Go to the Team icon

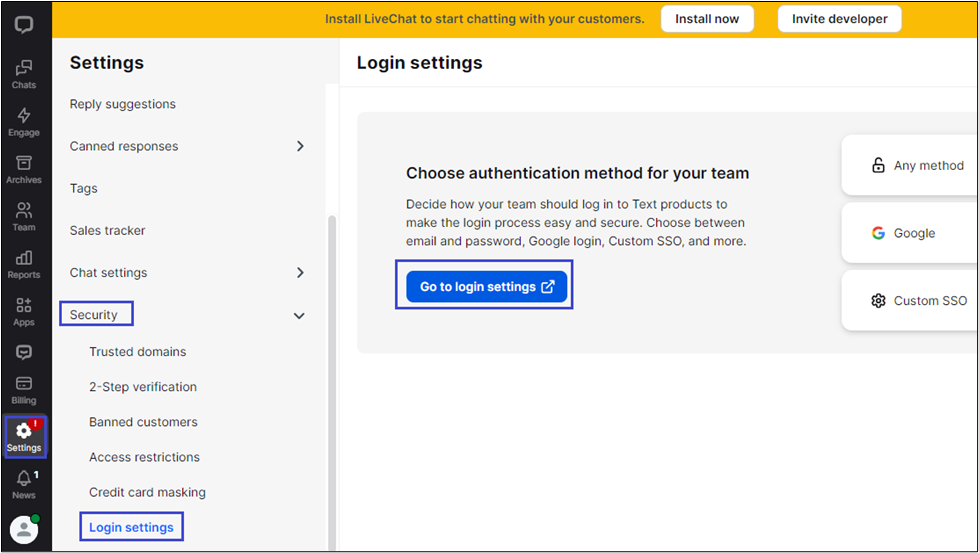pyautogui.click(x=24, y=216)
